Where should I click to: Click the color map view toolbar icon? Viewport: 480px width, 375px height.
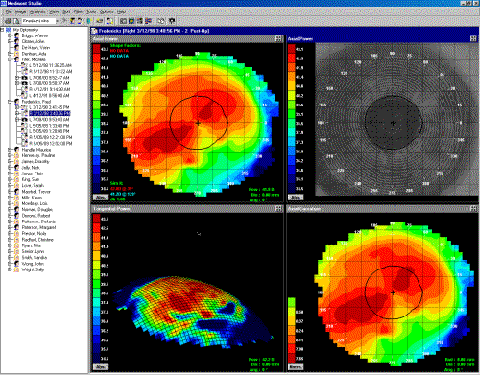click(x=131, y=21)
